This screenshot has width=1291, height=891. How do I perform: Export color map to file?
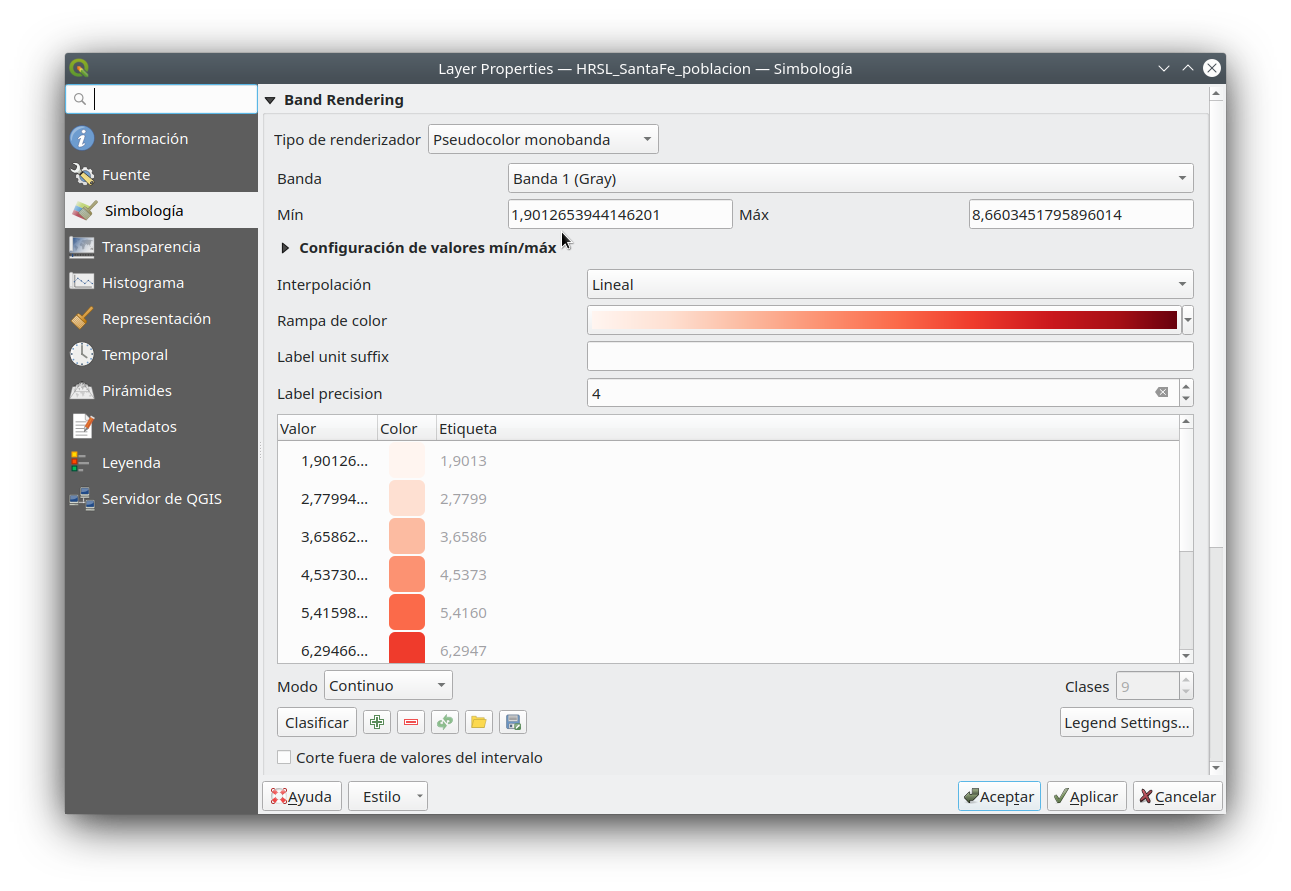pyautogui.click(x=513, y=722)
